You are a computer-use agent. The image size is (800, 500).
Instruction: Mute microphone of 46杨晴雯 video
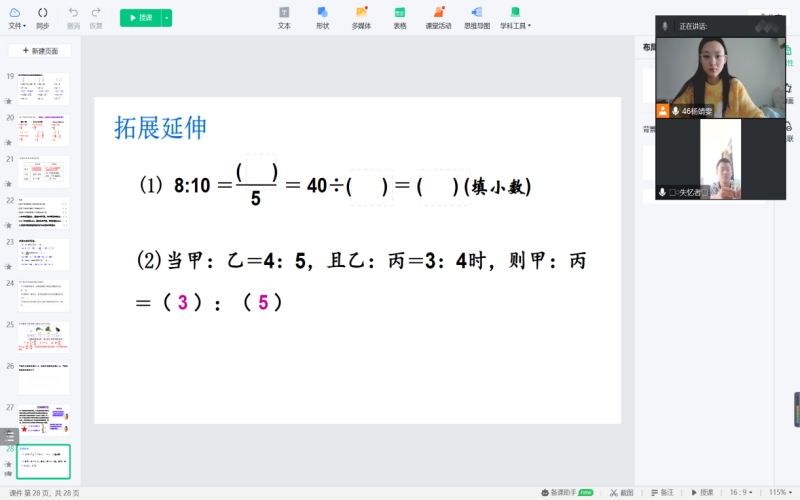tap(676, 111)
